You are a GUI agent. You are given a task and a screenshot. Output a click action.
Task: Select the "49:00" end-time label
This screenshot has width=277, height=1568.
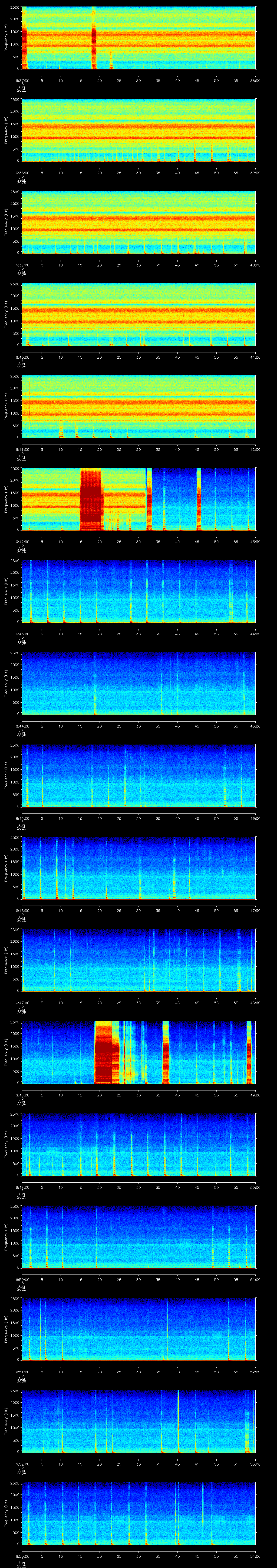coord(256,1095)
